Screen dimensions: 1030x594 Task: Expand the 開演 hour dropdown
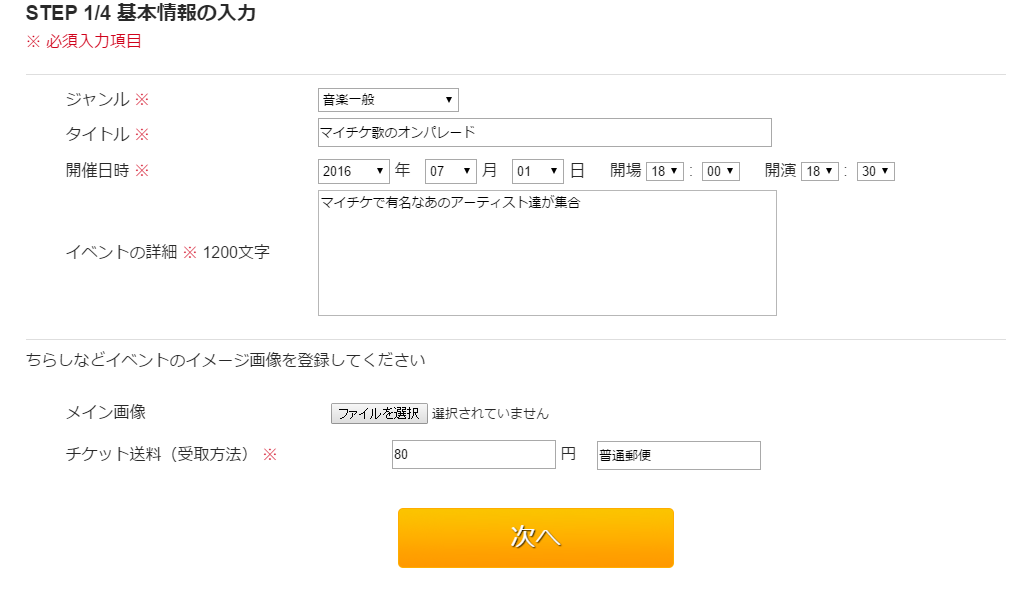coord(820,171)
